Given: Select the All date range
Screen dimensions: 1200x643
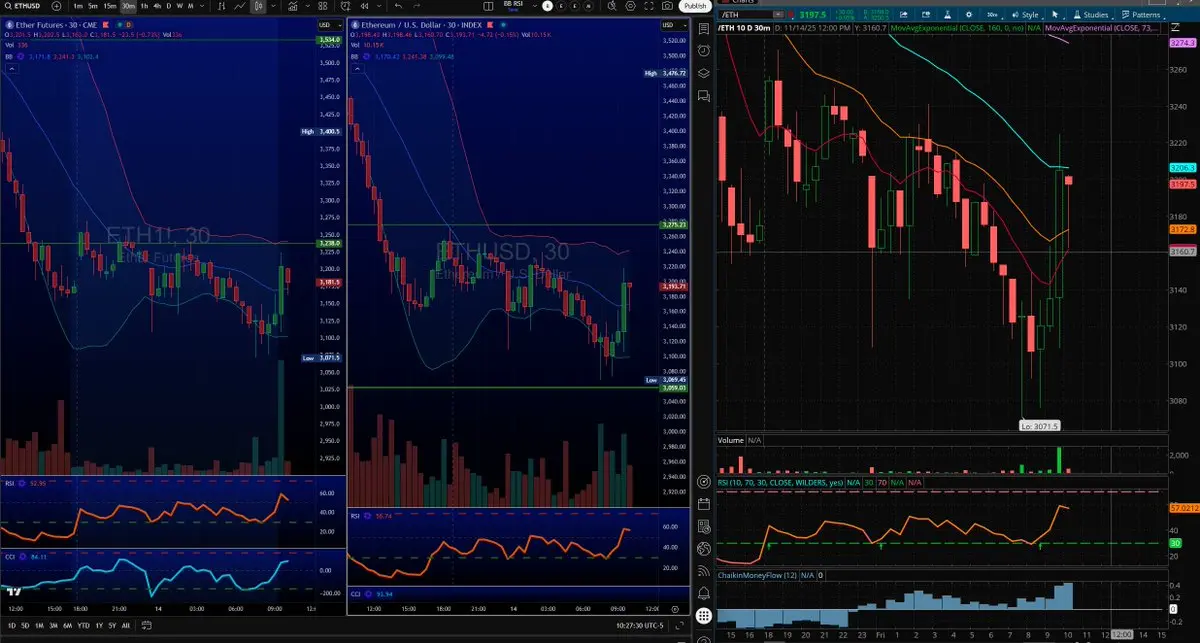Looking at the screenshot, I should point(125,625).
